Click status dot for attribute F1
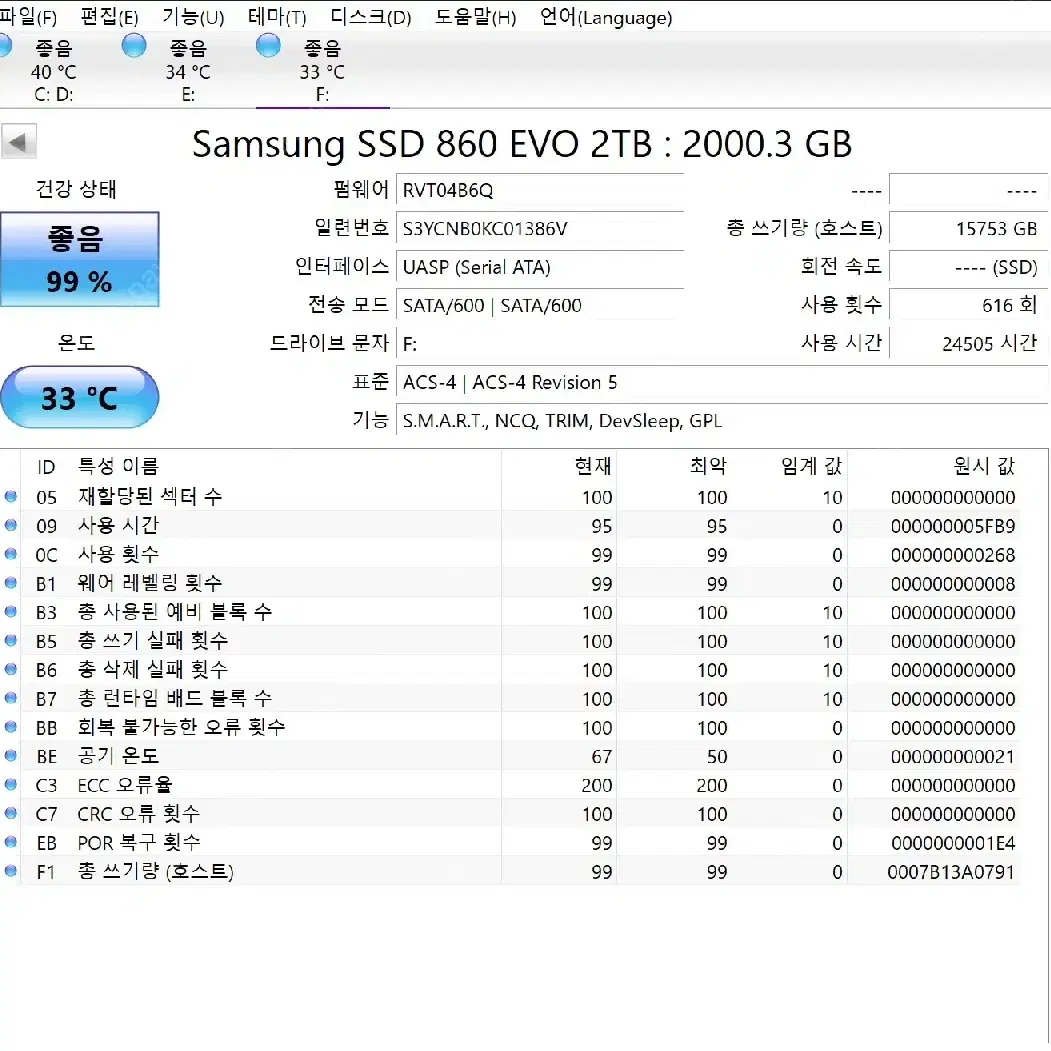Screen dimensions: 1051x1051 (11, 871)
